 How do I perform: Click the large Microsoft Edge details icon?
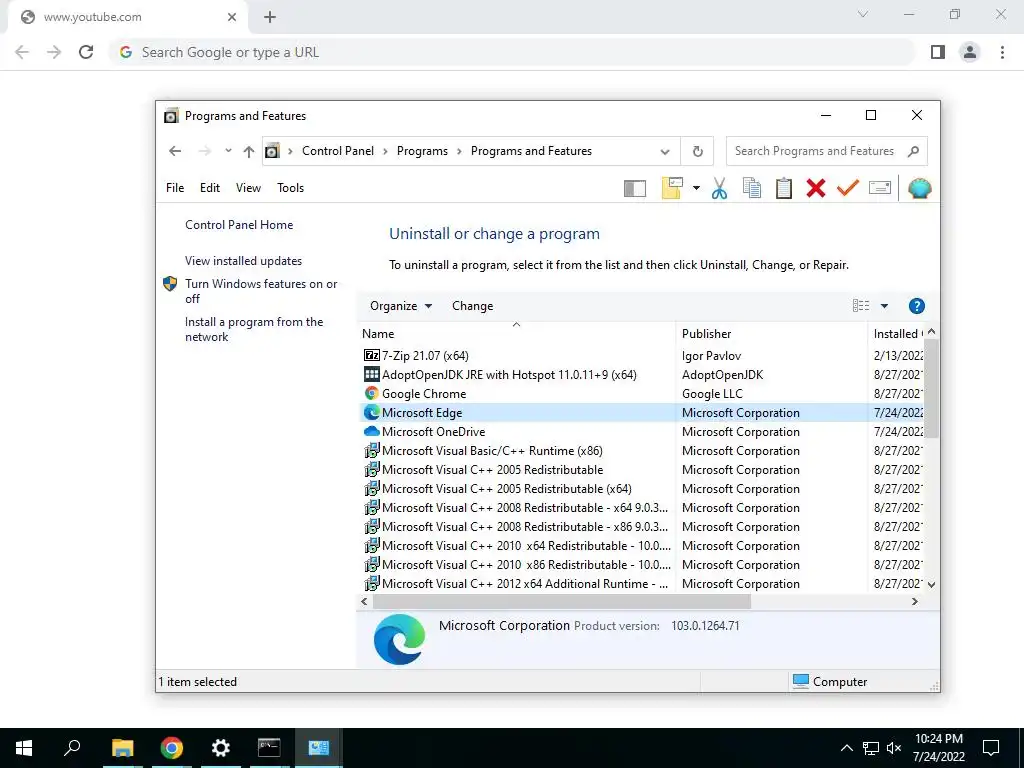399,639
